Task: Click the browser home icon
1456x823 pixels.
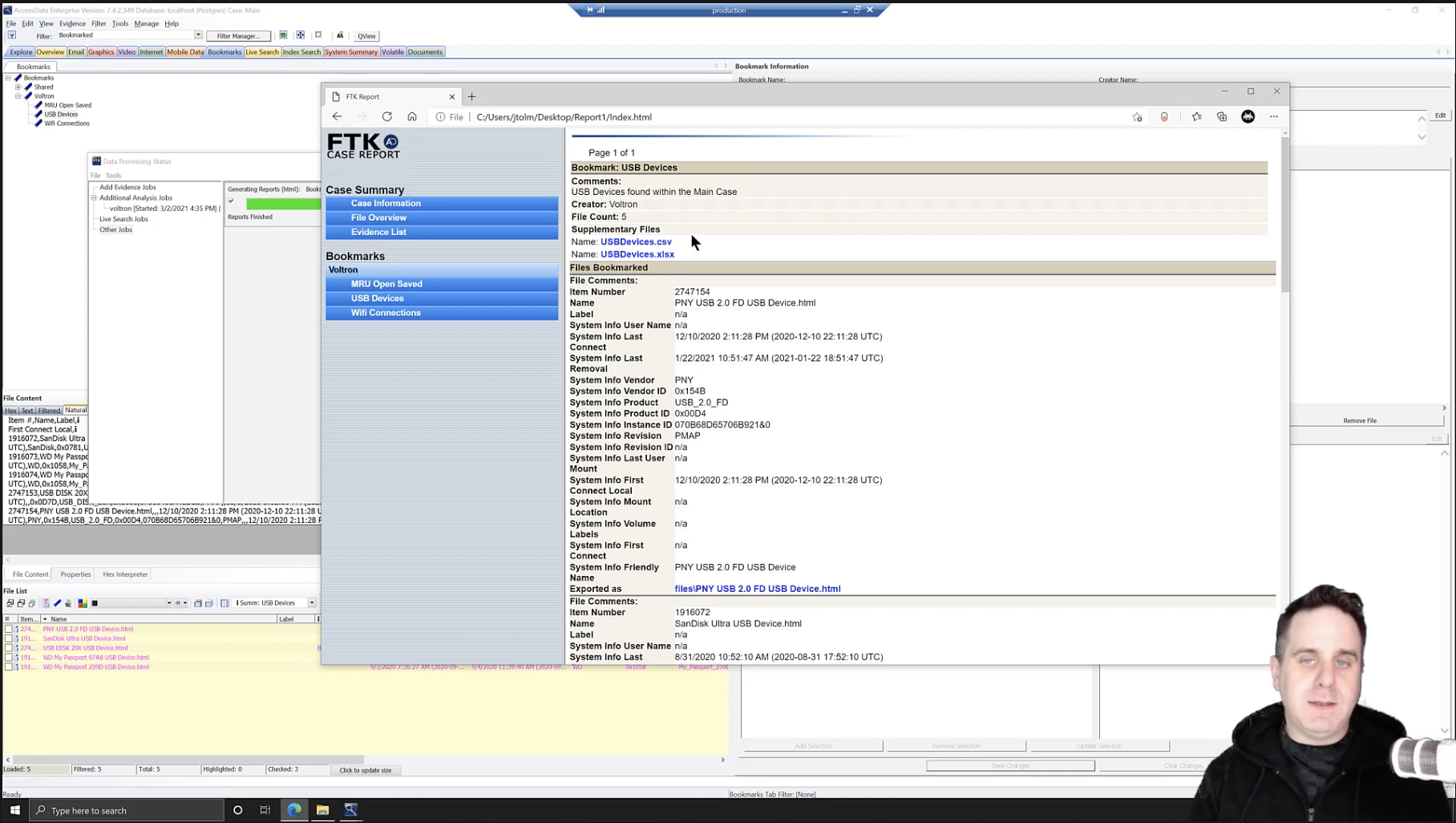Action: [x=412, y=116]
